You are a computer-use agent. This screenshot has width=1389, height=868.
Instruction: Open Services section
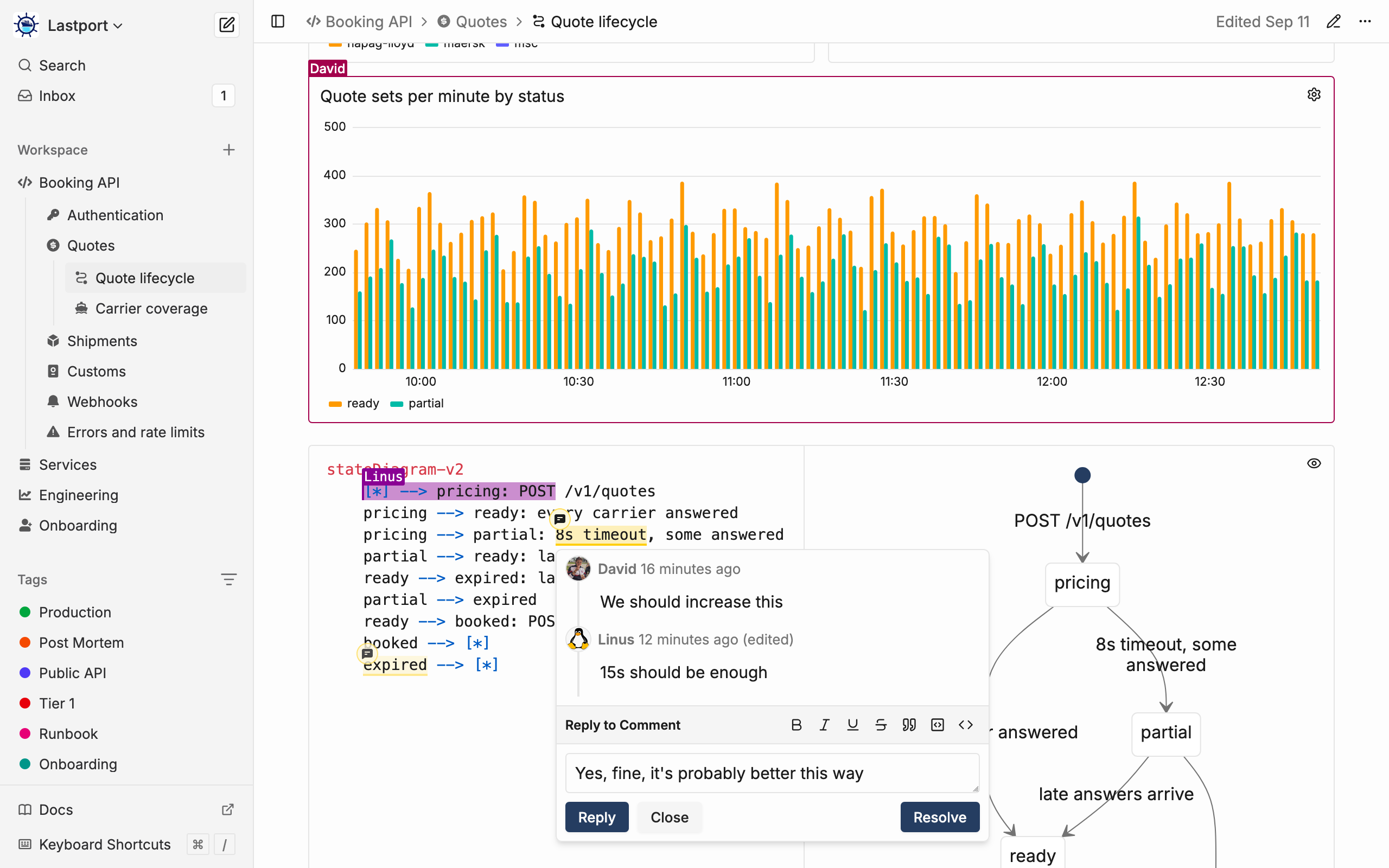point(126,464)
